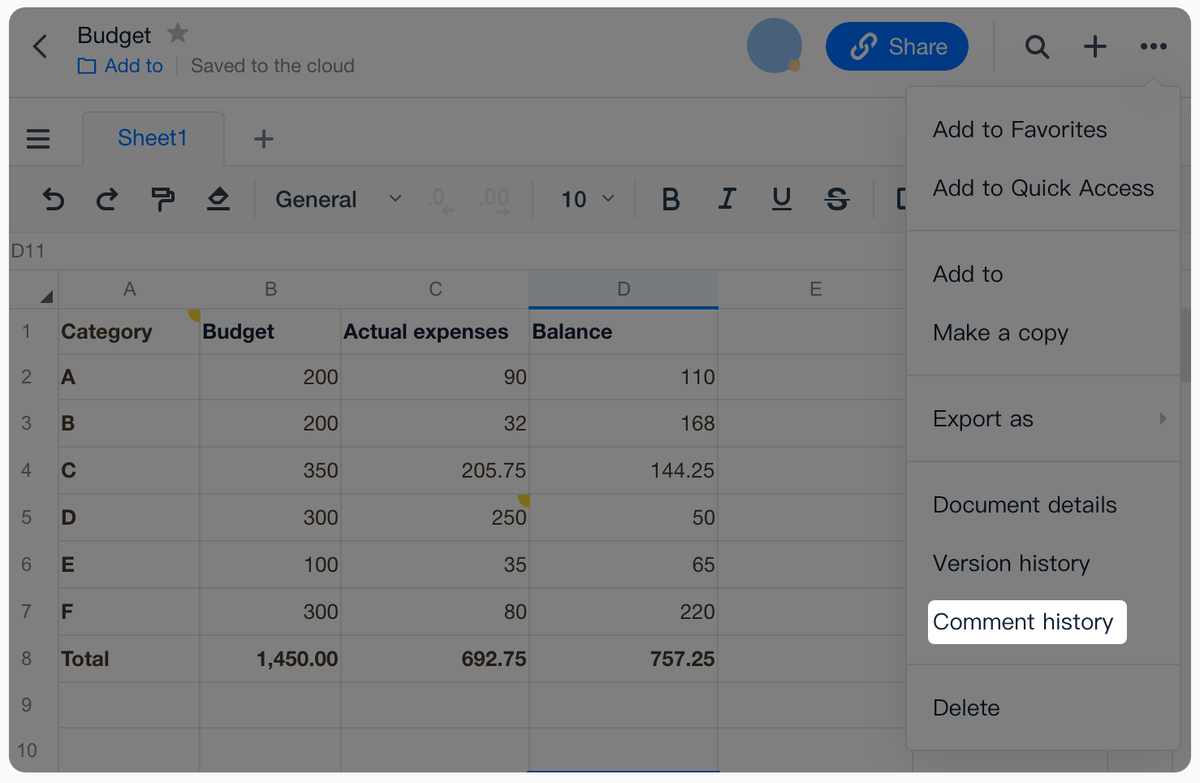1200x783 pixels.
Task: Toggle bold formatting
Action: pos(670,199)
